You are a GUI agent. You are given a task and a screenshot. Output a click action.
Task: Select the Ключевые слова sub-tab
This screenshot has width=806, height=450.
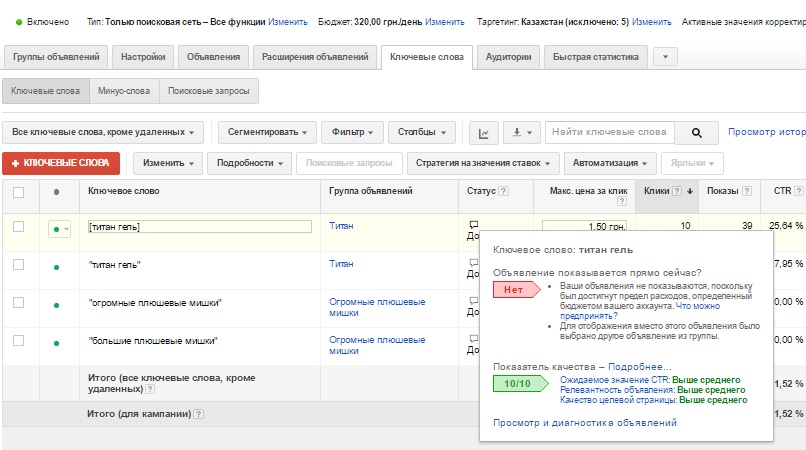45,91
